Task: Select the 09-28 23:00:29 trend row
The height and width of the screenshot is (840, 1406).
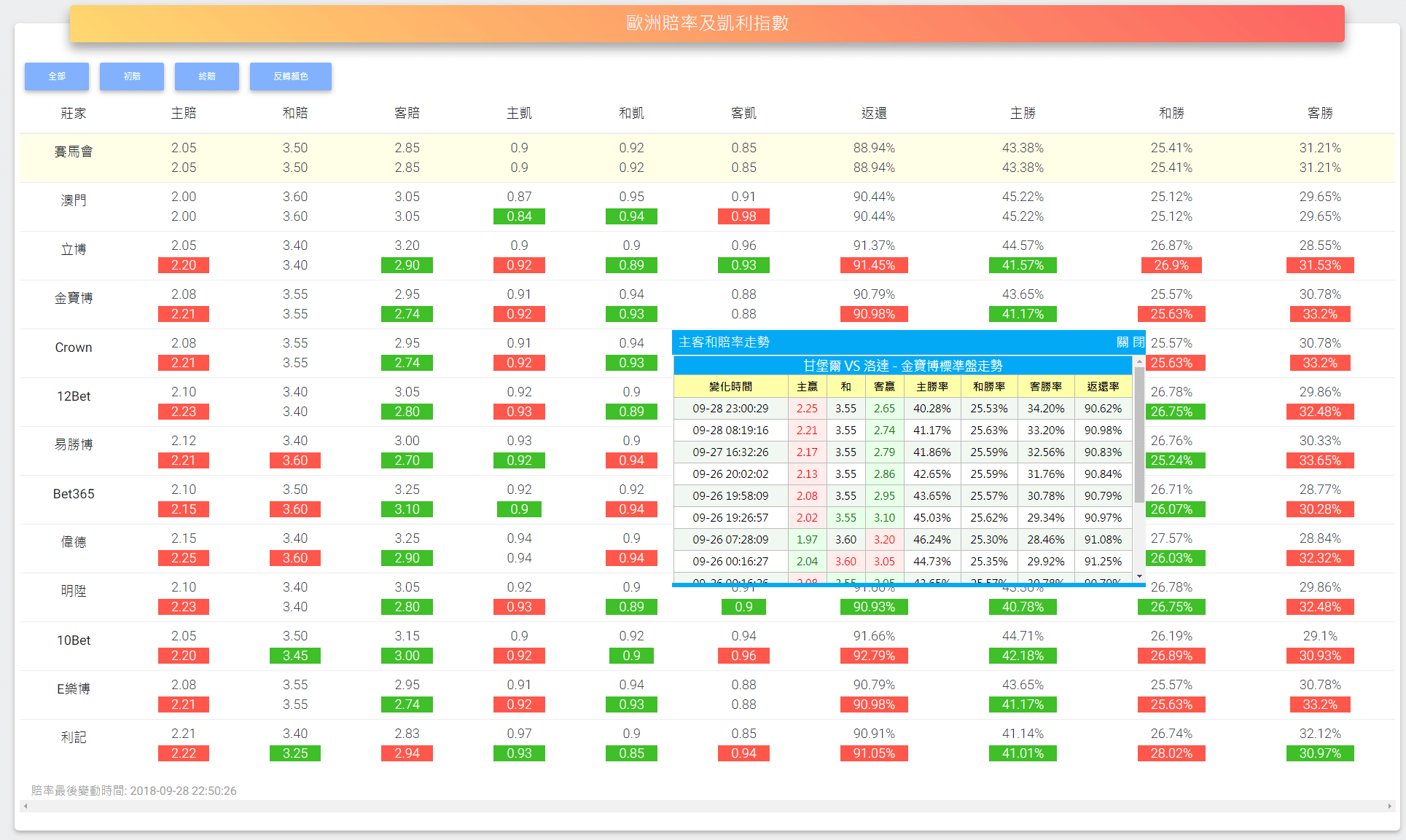Action: (x=730, y=409)
